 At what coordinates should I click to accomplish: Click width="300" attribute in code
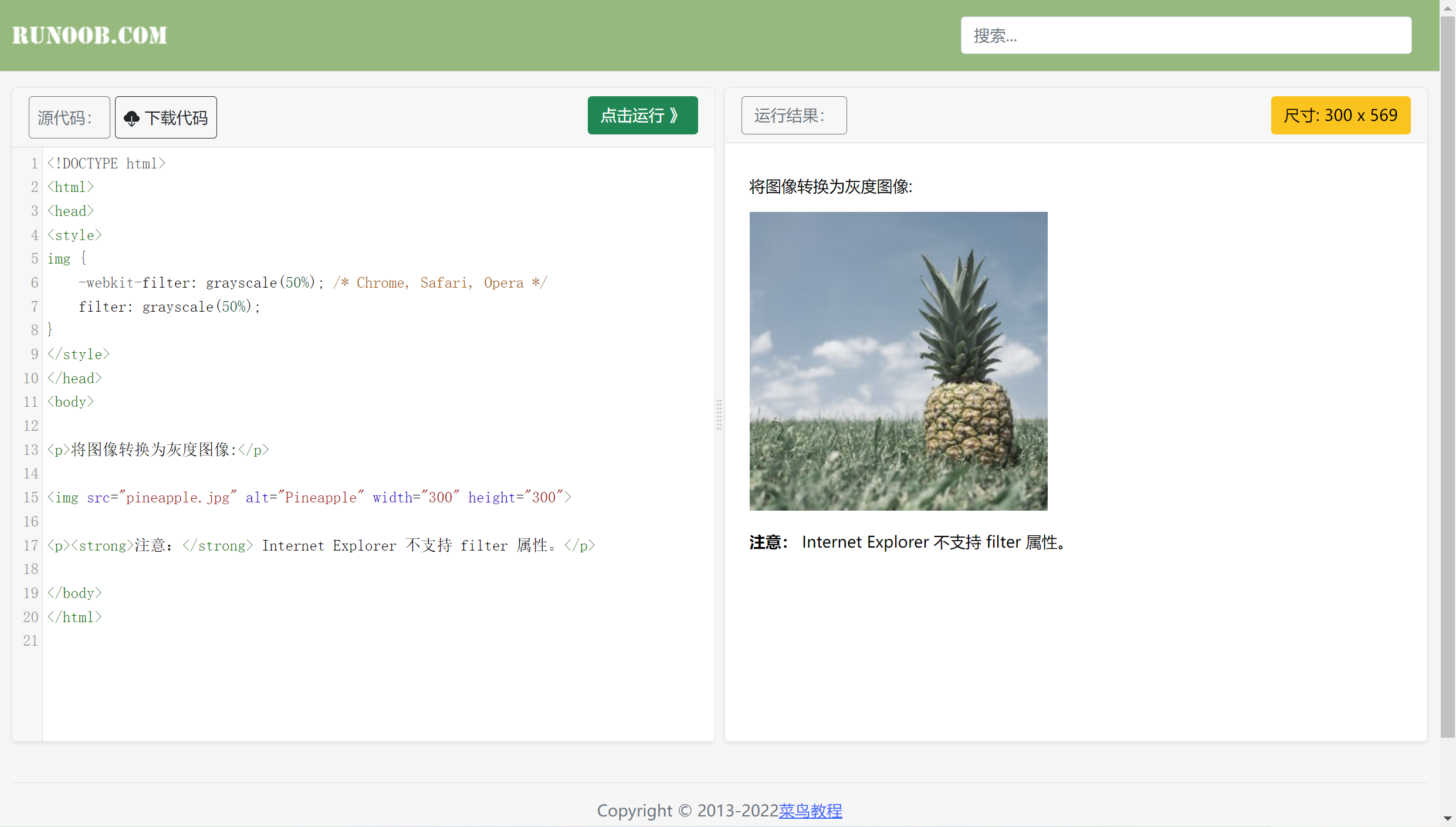(x=416, y=498)
